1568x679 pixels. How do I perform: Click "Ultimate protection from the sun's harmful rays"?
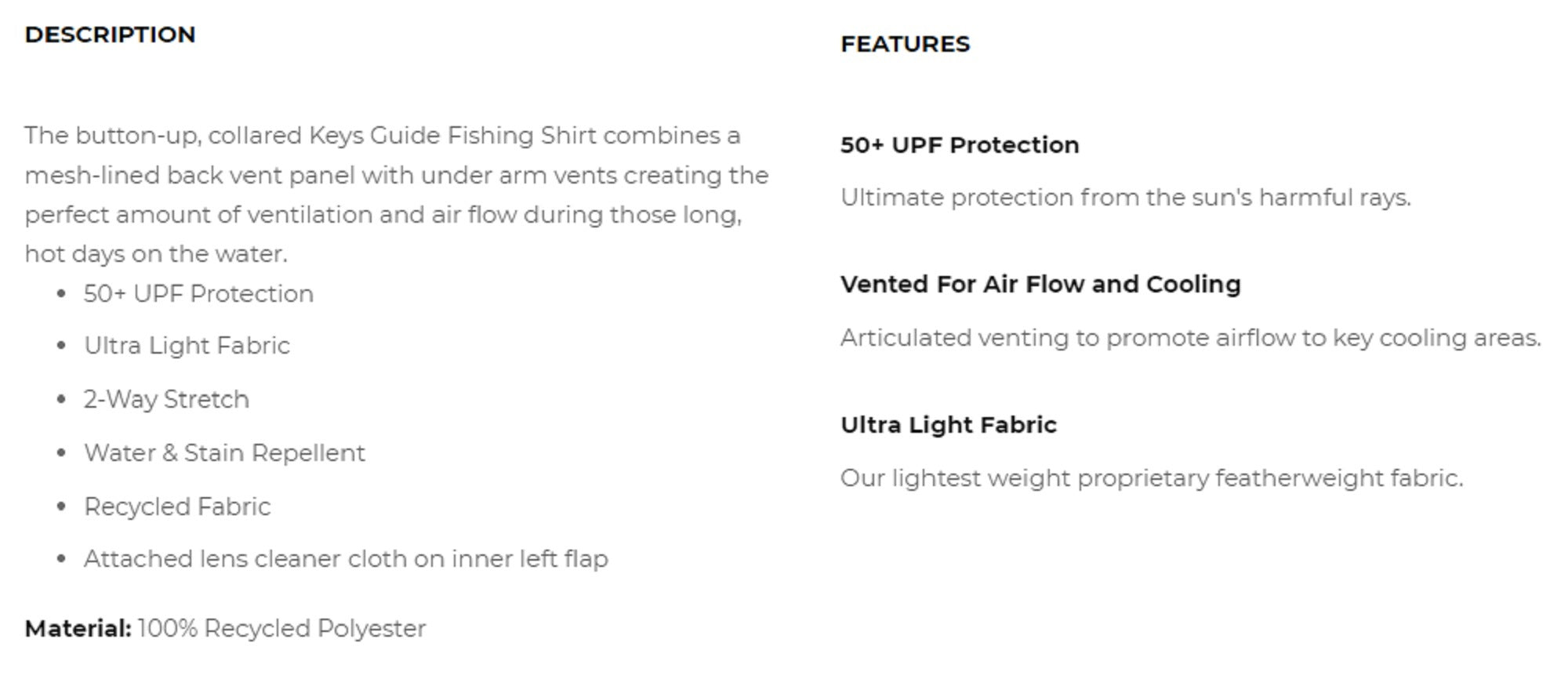[1125, 198]
